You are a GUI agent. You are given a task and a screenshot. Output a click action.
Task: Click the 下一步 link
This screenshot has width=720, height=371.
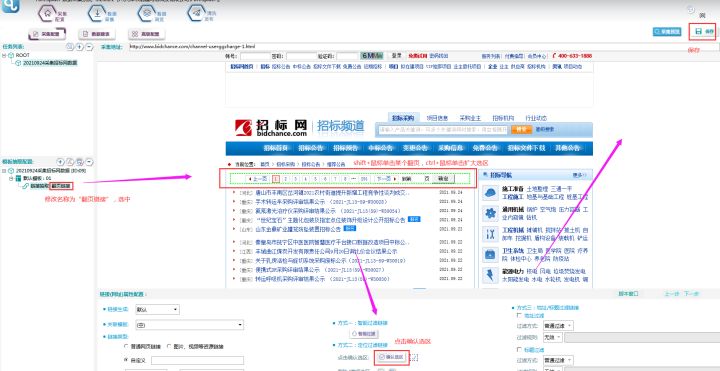click(x=691, y=294)
